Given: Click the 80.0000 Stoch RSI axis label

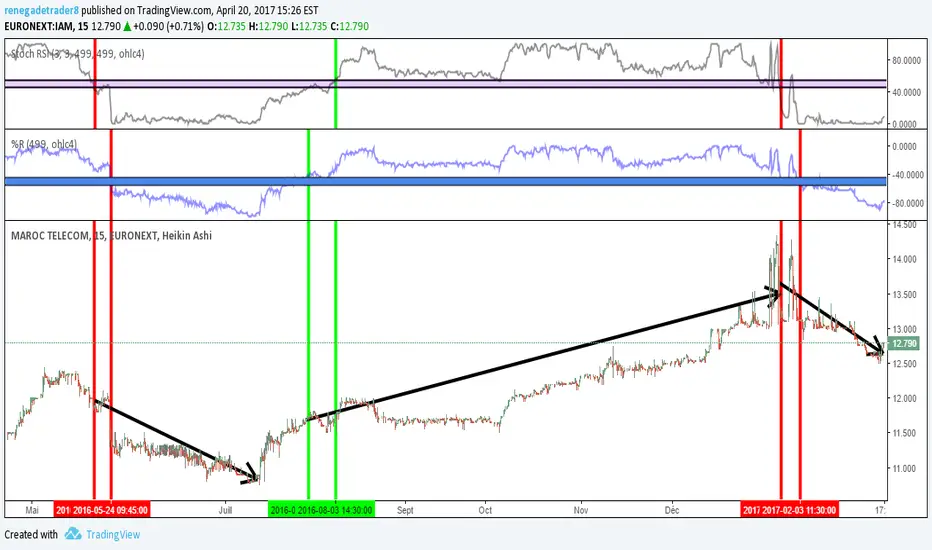Looking at the screenshot, I should (x=906, y=60).
